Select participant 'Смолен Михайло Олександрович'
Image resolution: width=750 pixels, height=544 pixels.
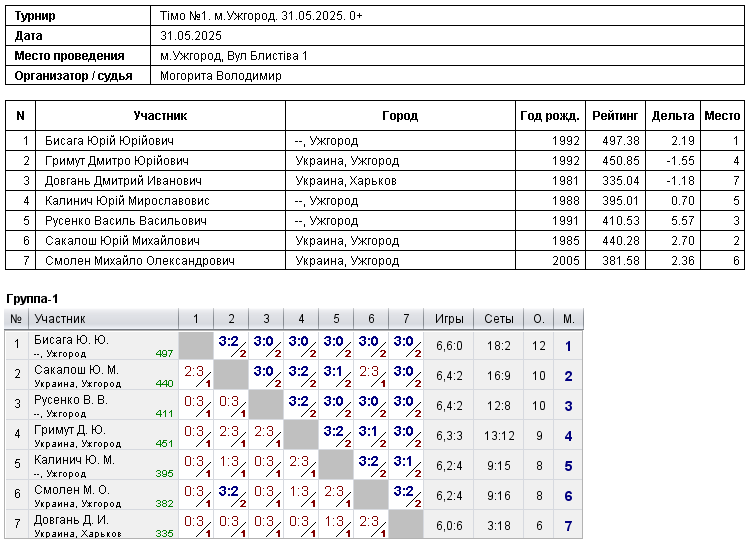[x=140, y=261]
